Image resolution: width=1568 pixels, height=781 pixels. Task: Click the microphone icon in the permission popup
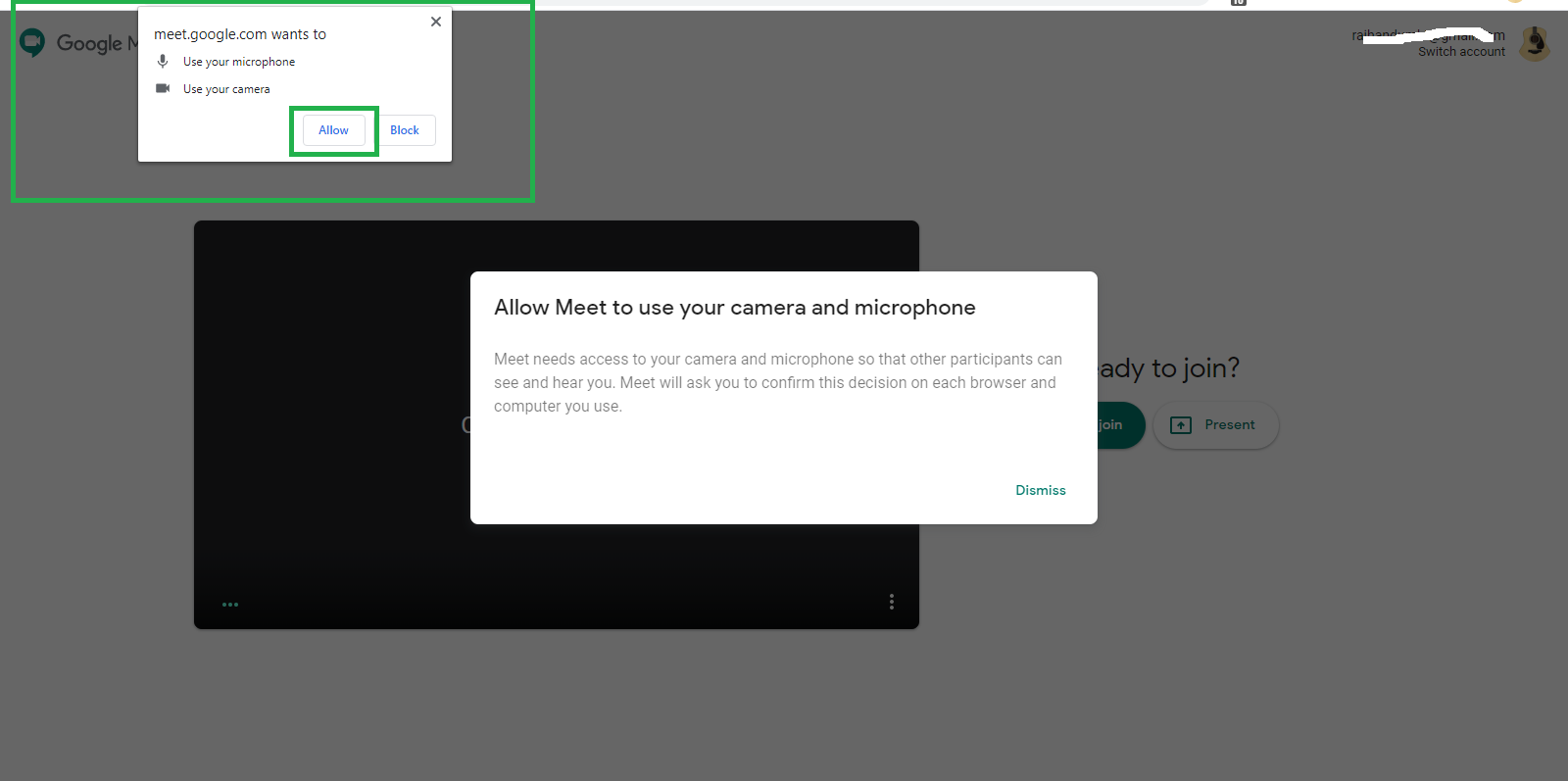point(163,61)
